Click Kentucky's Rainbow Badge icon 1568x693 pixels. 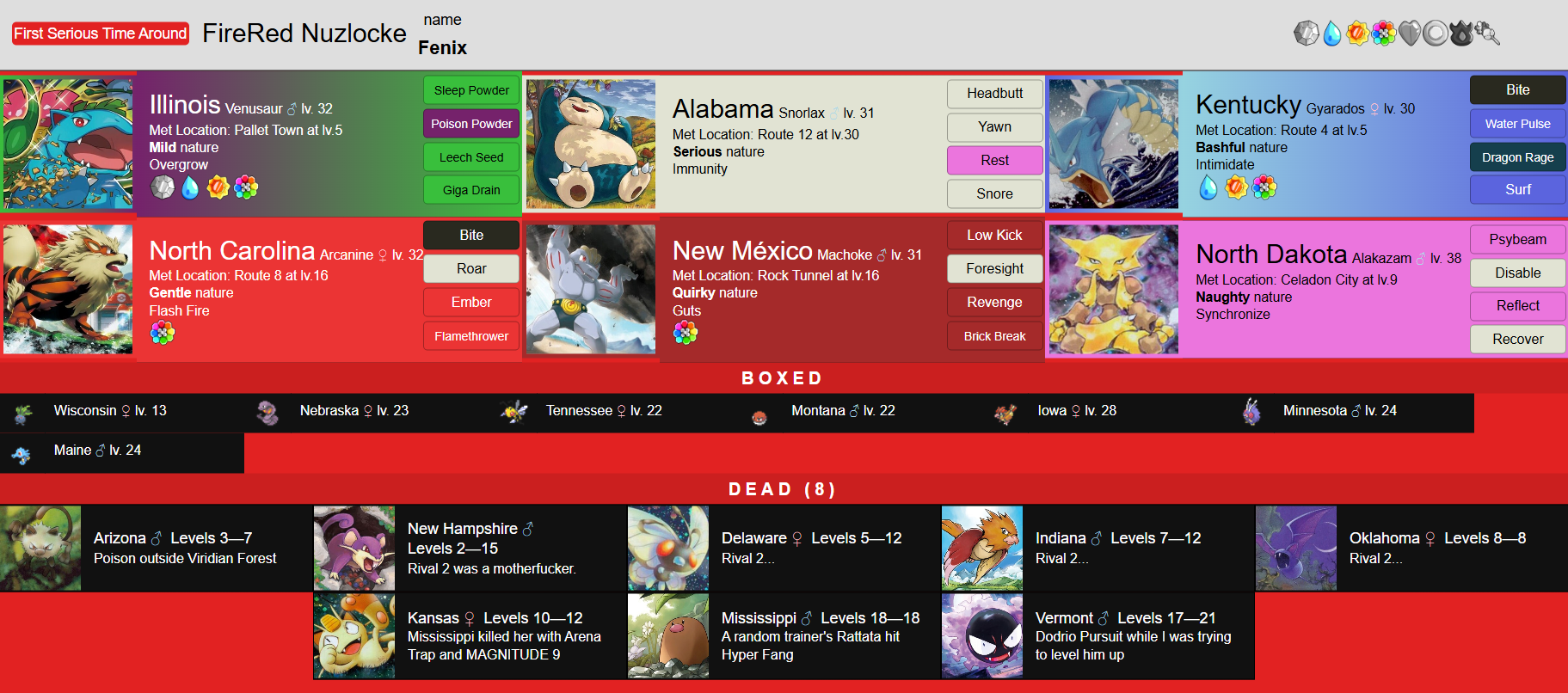1264,187
